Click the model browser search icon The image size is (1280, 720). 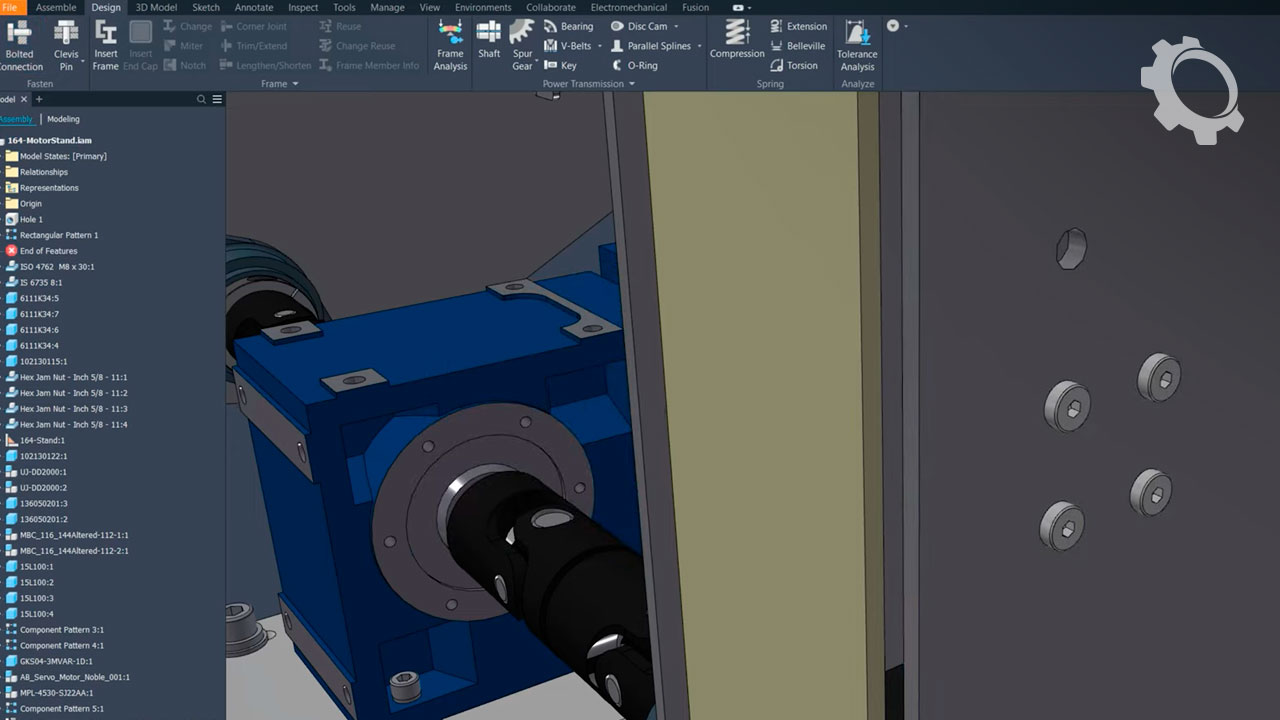tap(201, 99)
